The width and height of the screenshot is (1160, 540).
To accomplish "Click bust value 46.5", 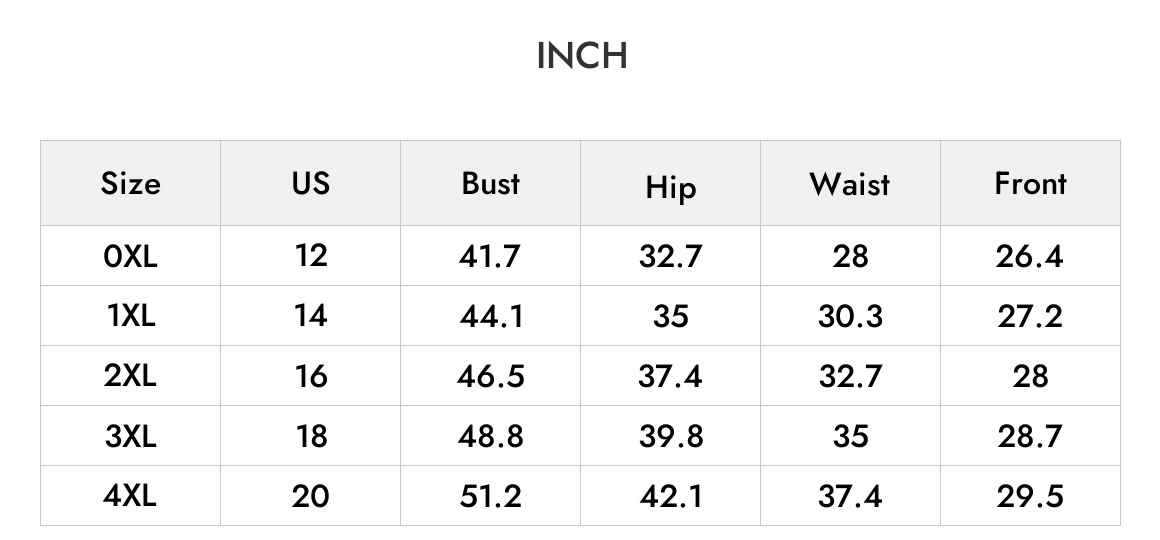I will click(490, 376).
